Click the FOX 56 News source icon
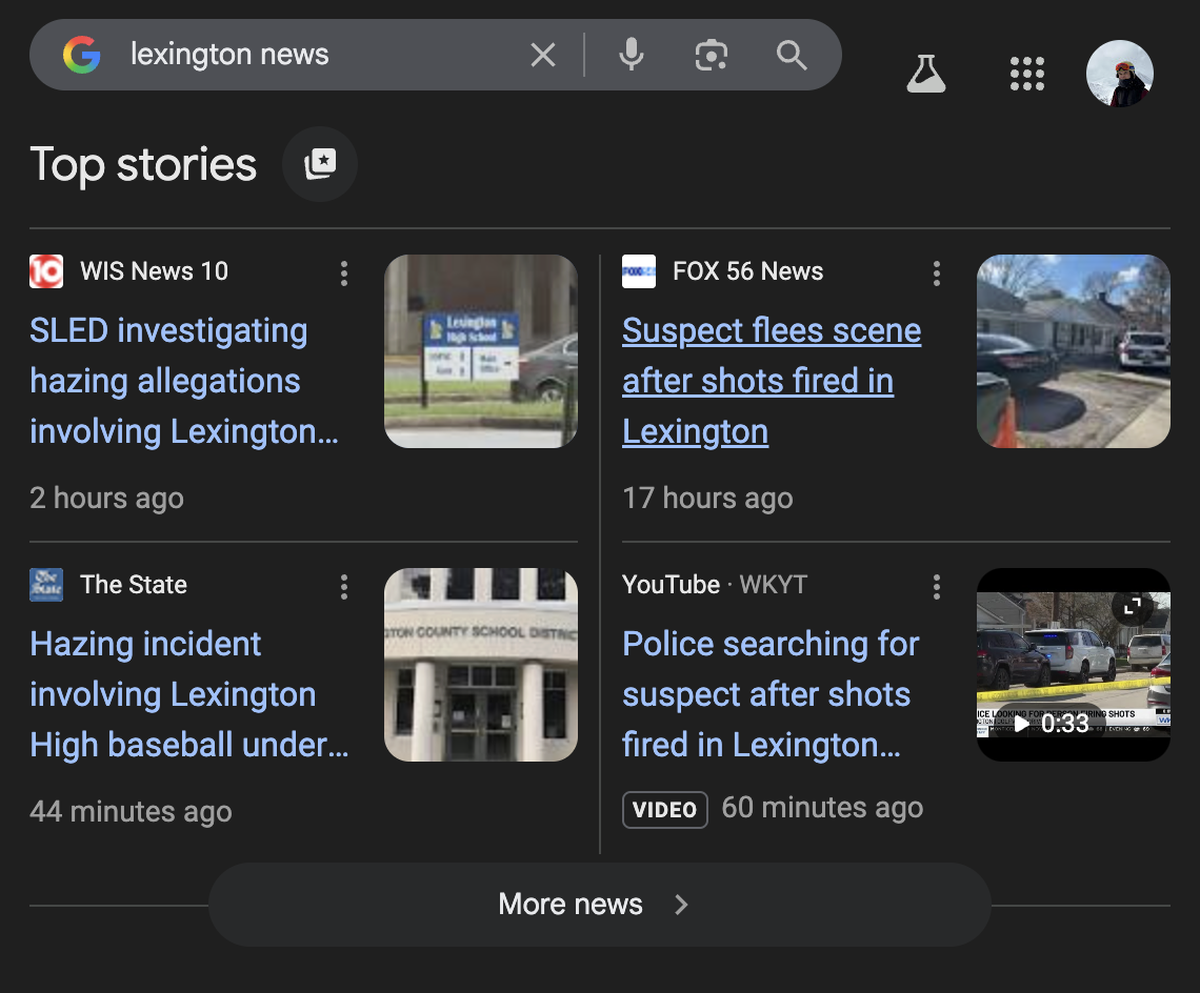Image resolution: width=1200 pixels, height=993 pixels. [x=639, y=271]
